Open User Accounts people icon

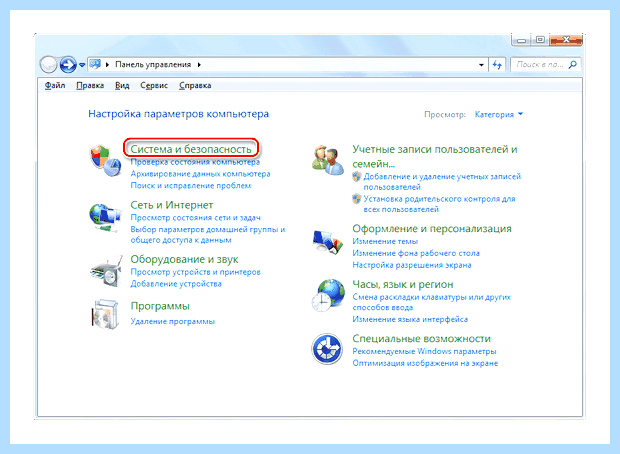coord(327,159)
